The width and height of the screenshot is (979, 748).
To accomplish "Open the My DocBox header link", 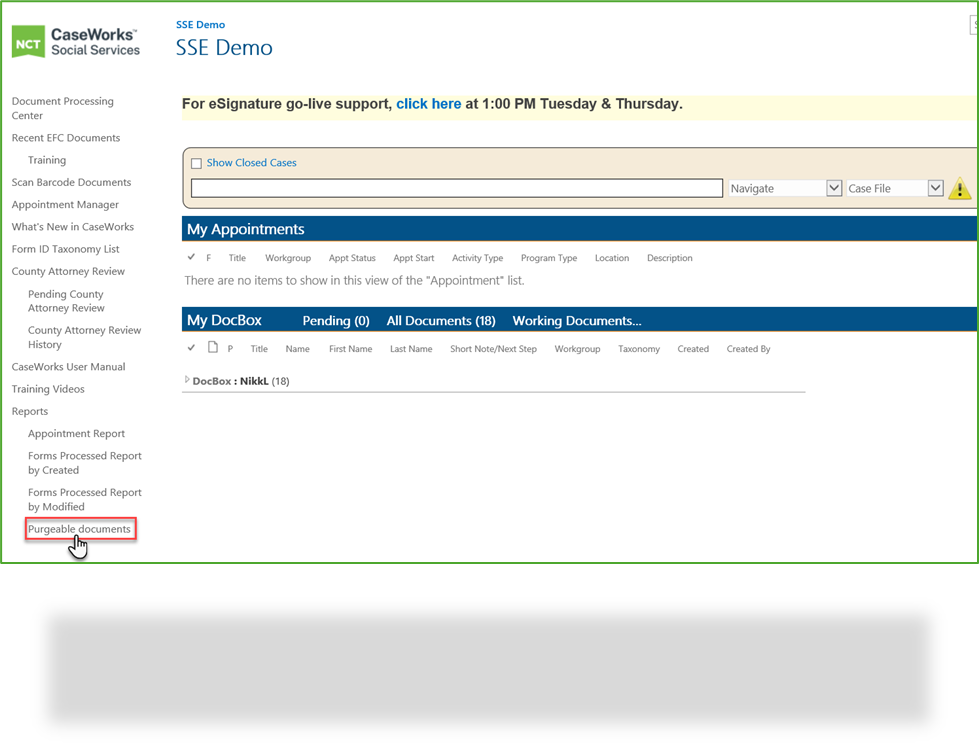I will (x=224, y=320).
